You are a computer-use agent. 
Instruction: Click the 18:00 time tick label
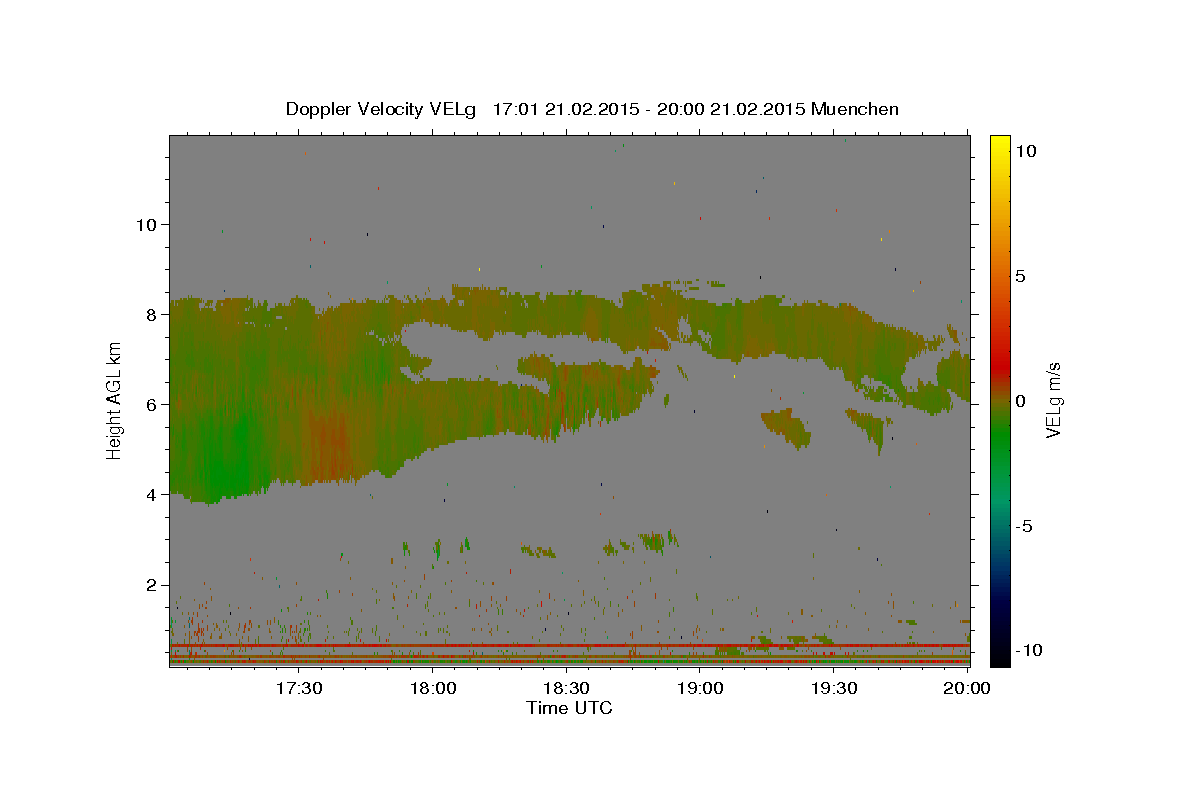pyautogui.click(x=433, y=688)
